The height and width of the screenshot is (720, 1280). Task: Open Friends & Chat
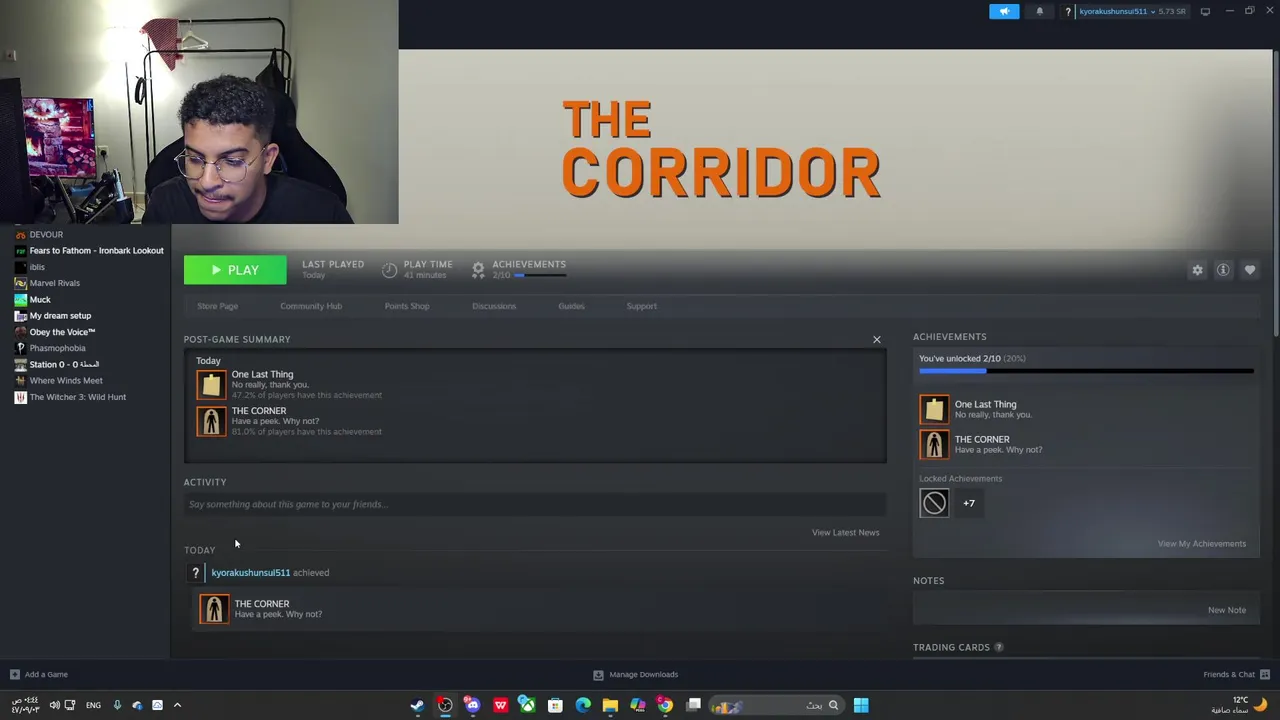tap(1237, 674)
